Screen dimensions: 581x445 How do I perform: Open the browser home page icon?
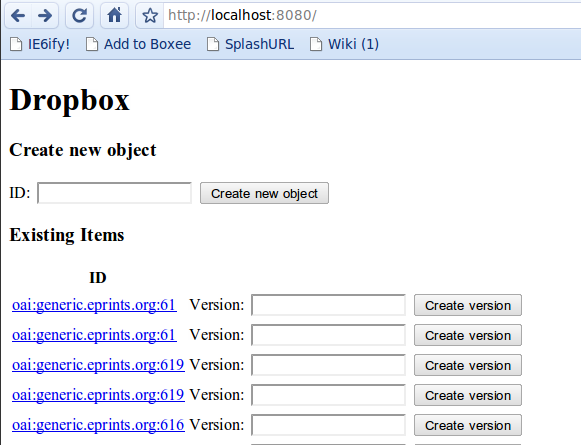tap(114, 16)
